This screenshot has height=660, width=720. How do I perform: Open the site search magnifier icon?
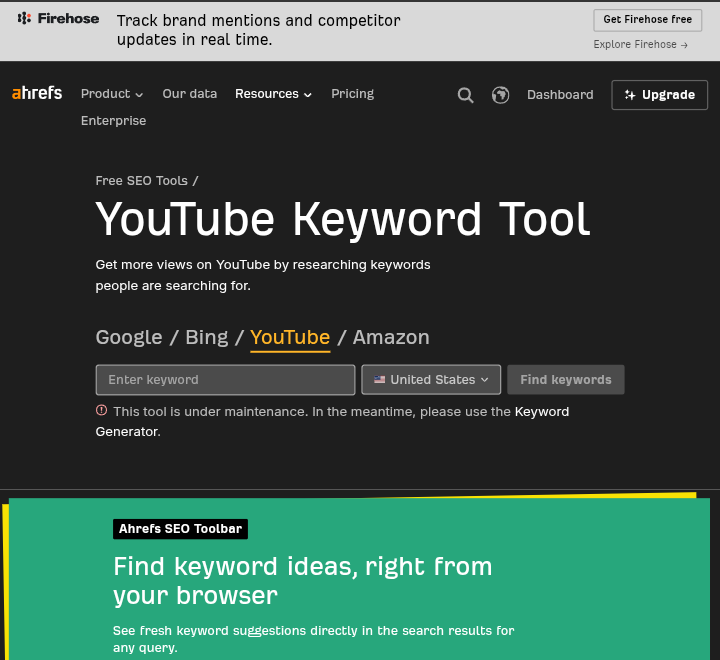[465, 95]
